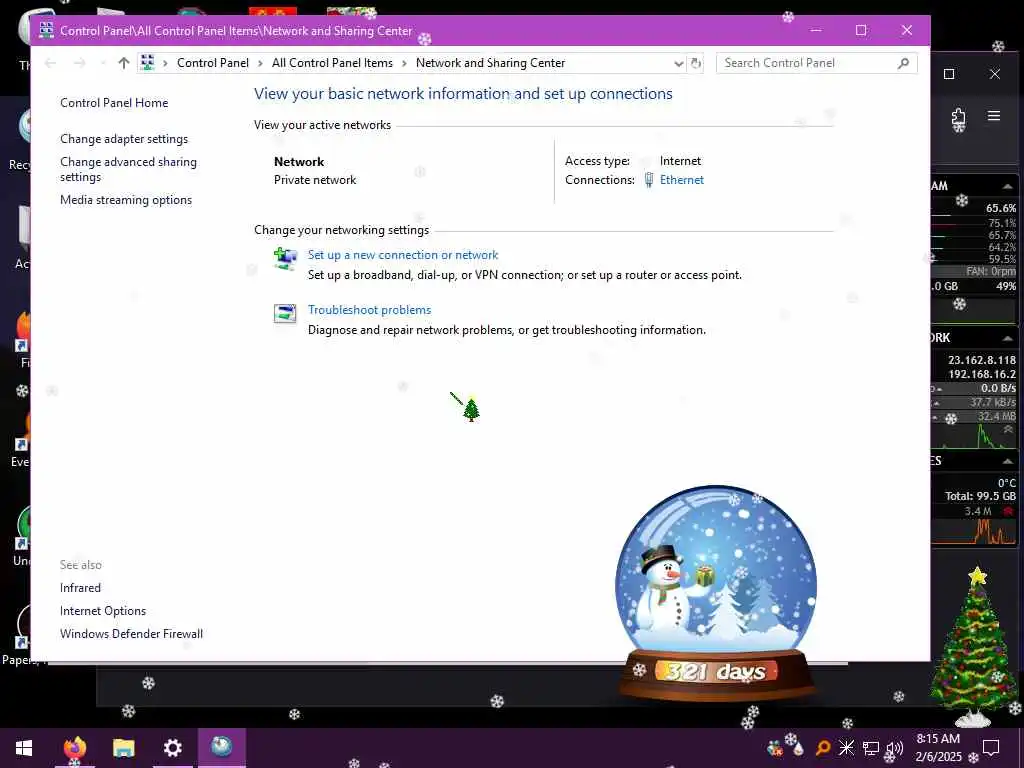
Task: Click the address bar control panel icon
Action: pos(148,63)
